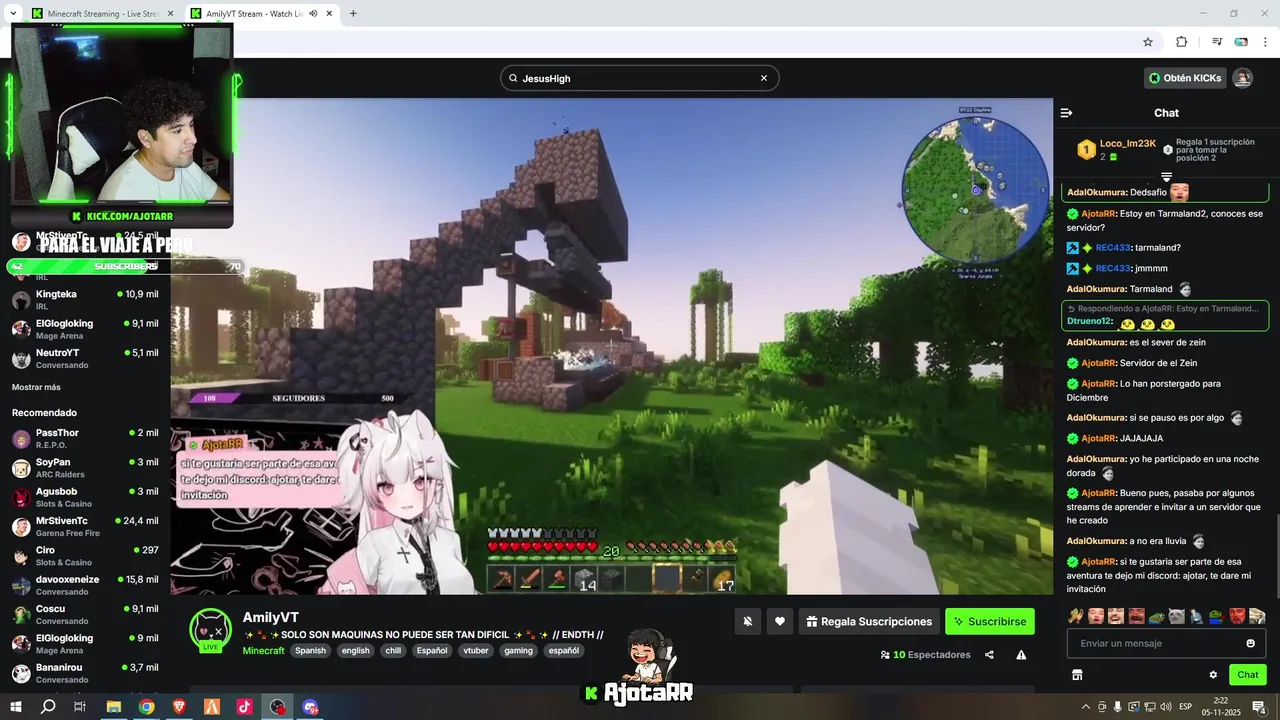Click the JesusHigh search field
1280x720 pixels.
(x=639, y=78)
